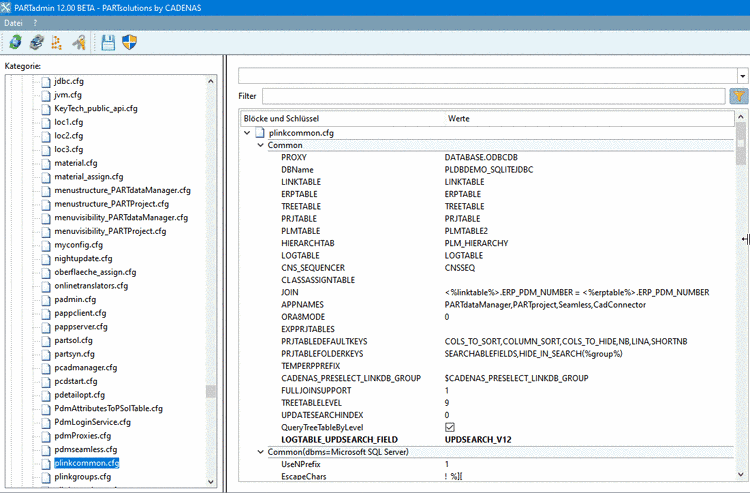Collapse the Common block
This screenshot has height=493, width=750.
(261, 145)
